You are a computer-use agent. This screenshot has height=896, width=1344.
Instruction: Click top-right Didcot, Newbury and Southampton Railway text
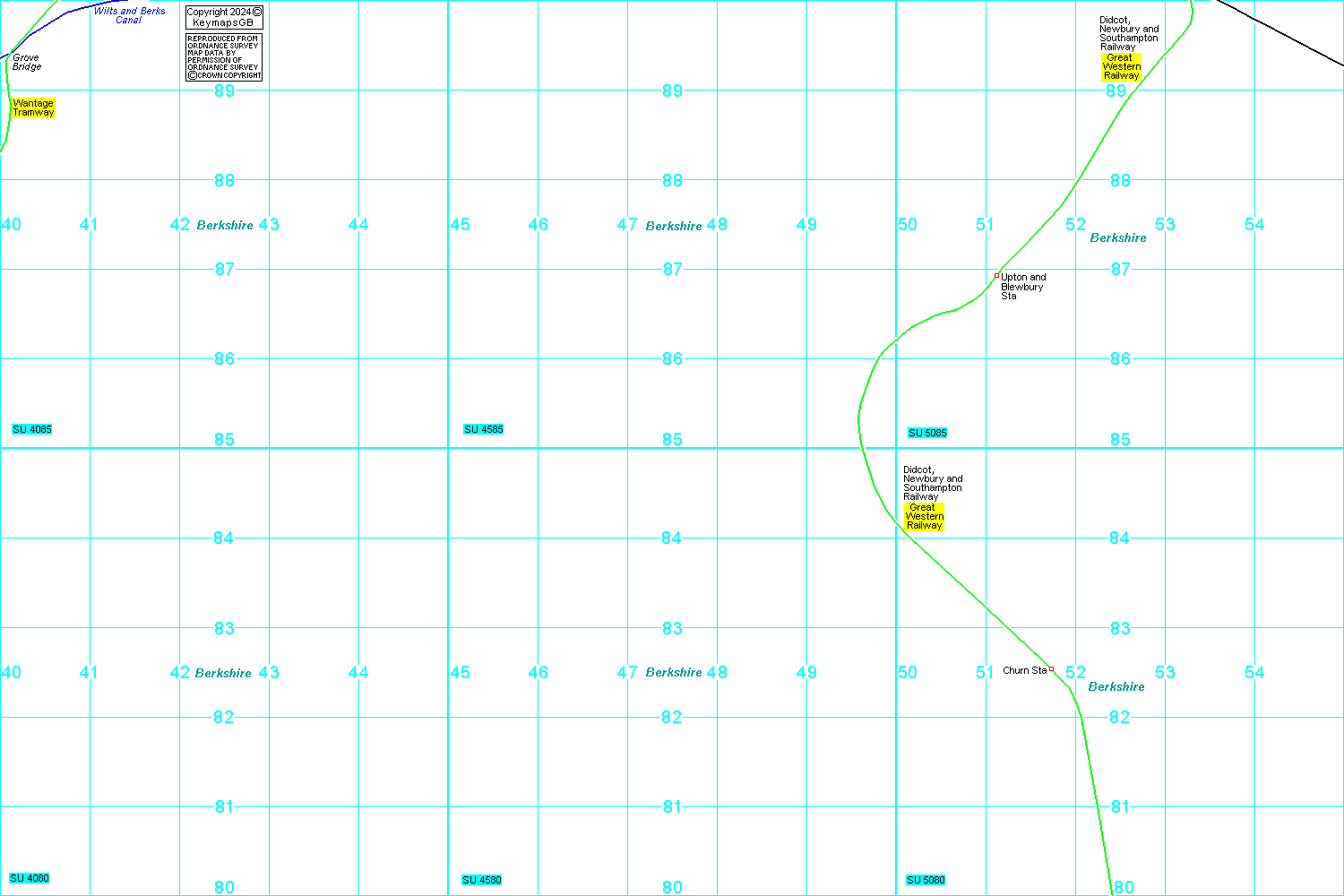(1128, 34)
